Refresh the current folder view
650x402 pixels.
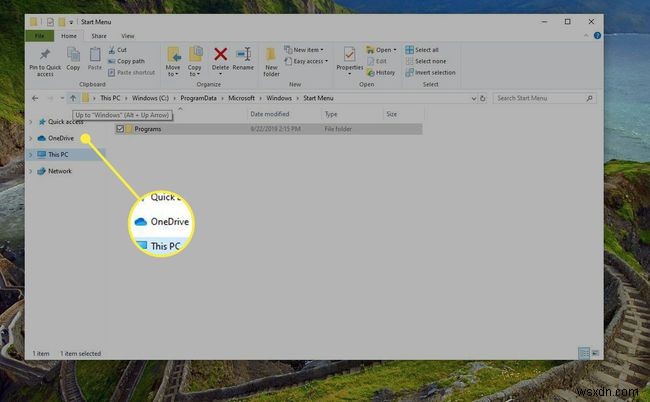(x=483, y=98)
